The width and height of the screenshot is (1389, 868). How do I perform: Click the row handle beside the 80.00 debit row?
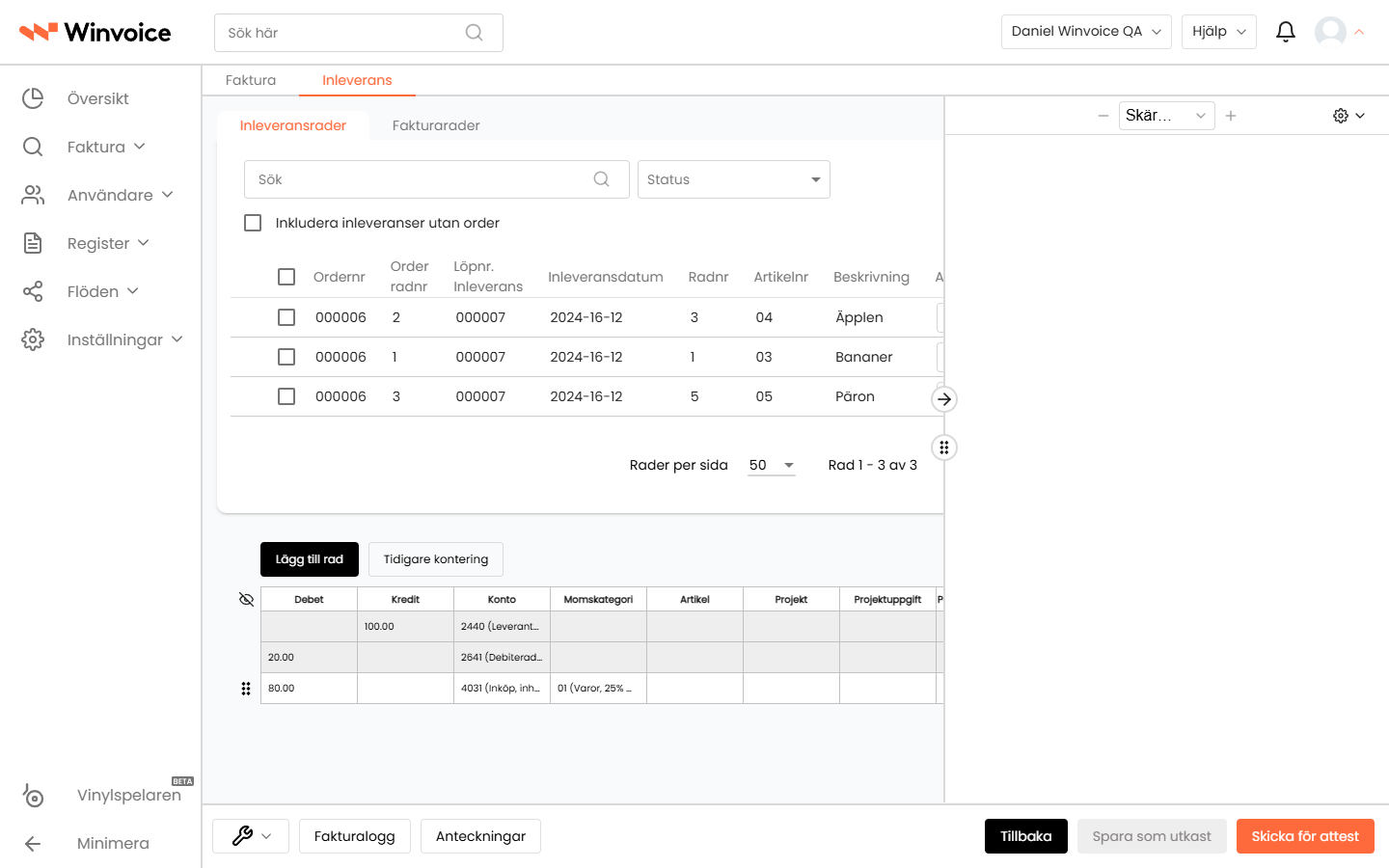(x=246, y=689)
